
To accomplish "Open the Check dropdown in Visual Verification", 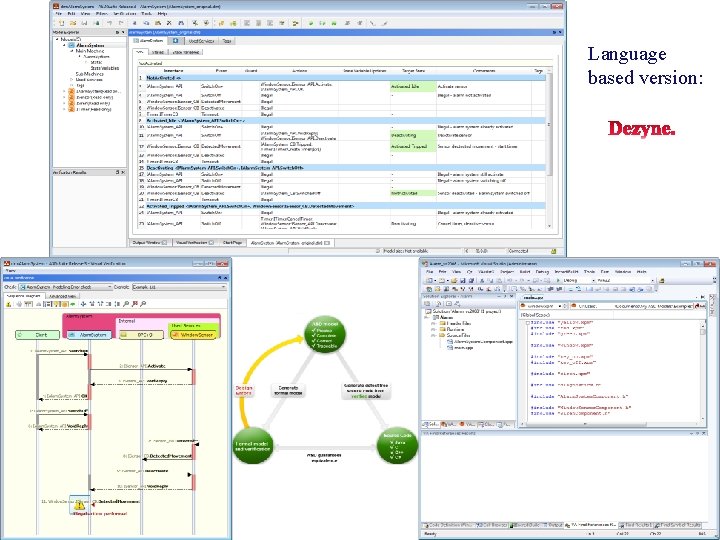I will (x=65, y=287).
